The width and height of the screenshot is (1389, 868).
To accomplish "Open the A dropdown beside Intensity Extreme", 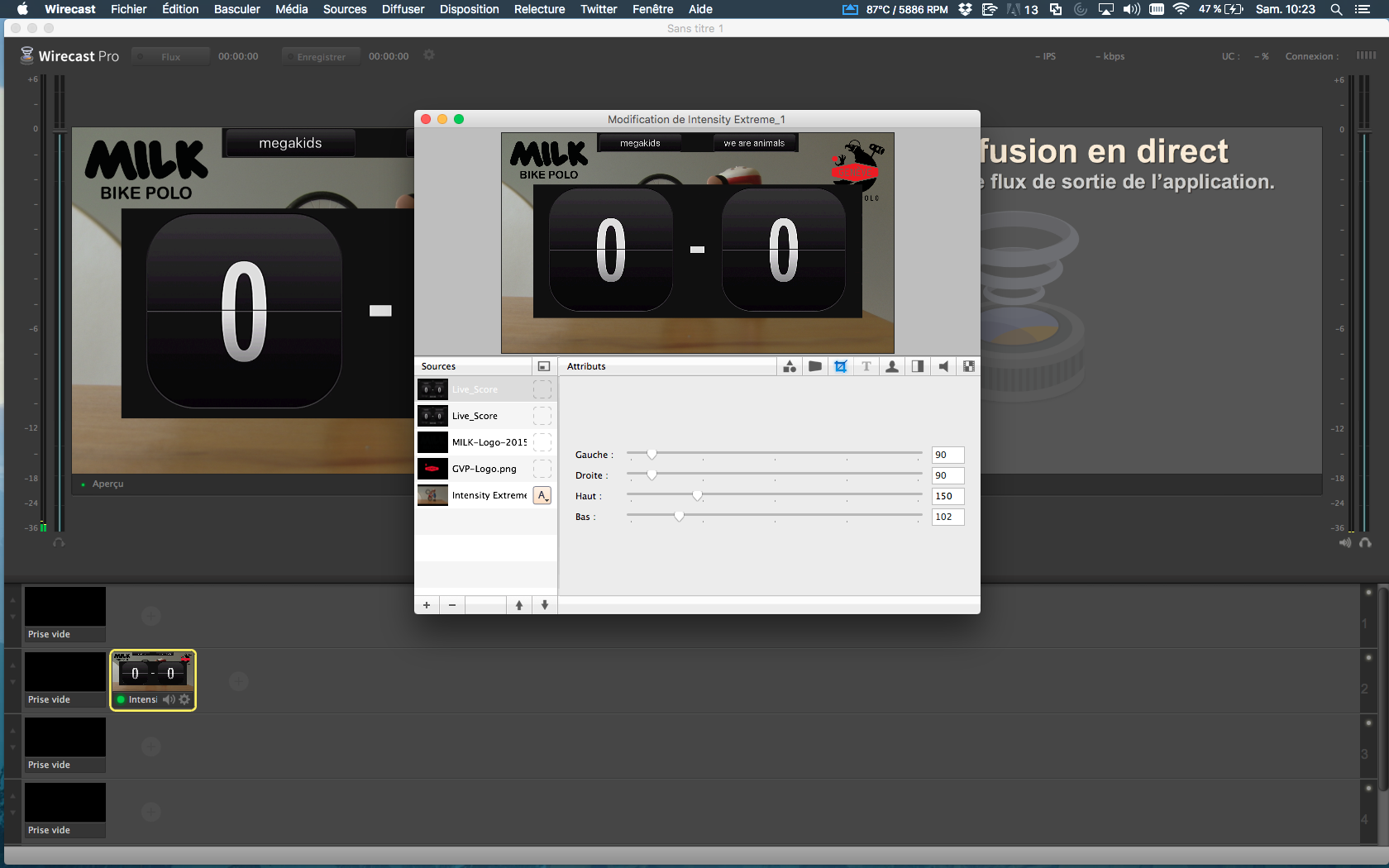I will click(542, 495).
